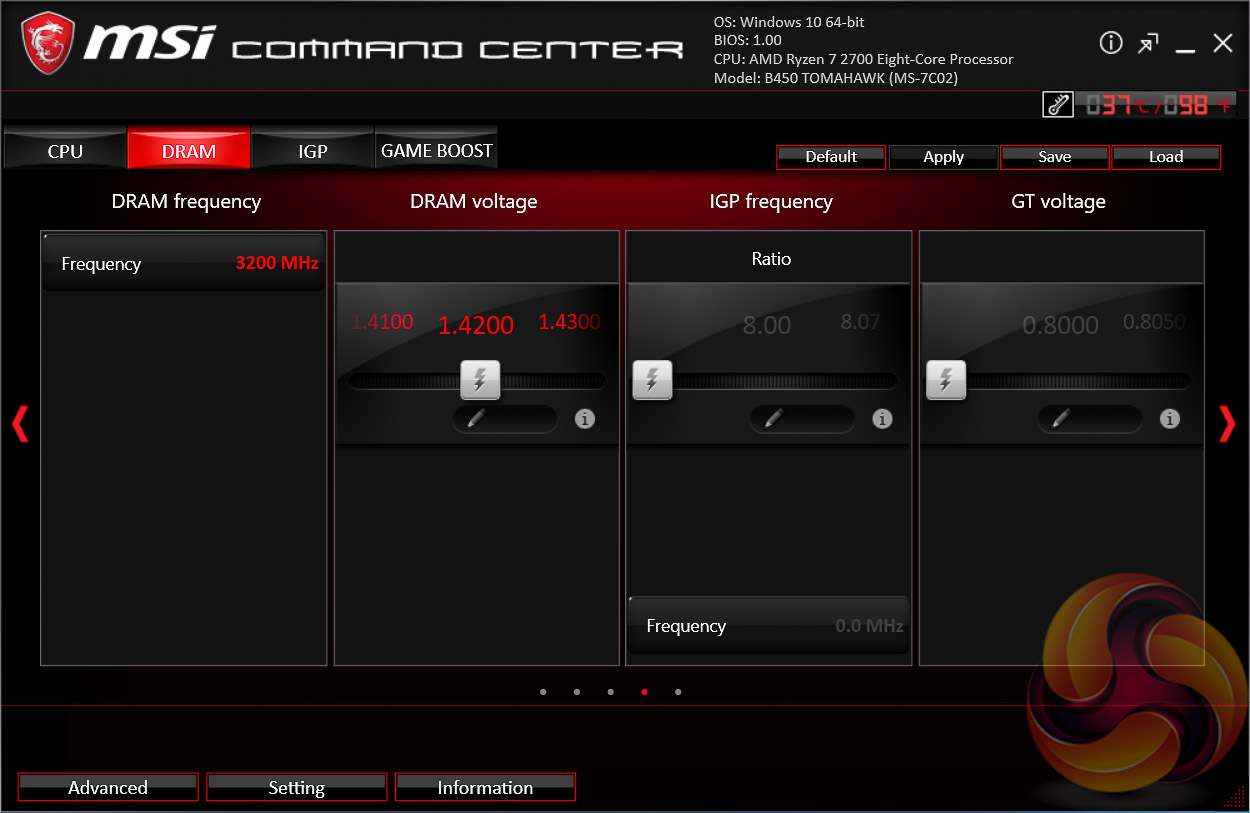
Task: Switch to GAME BOOST tab
Action: tap(436, 149)
